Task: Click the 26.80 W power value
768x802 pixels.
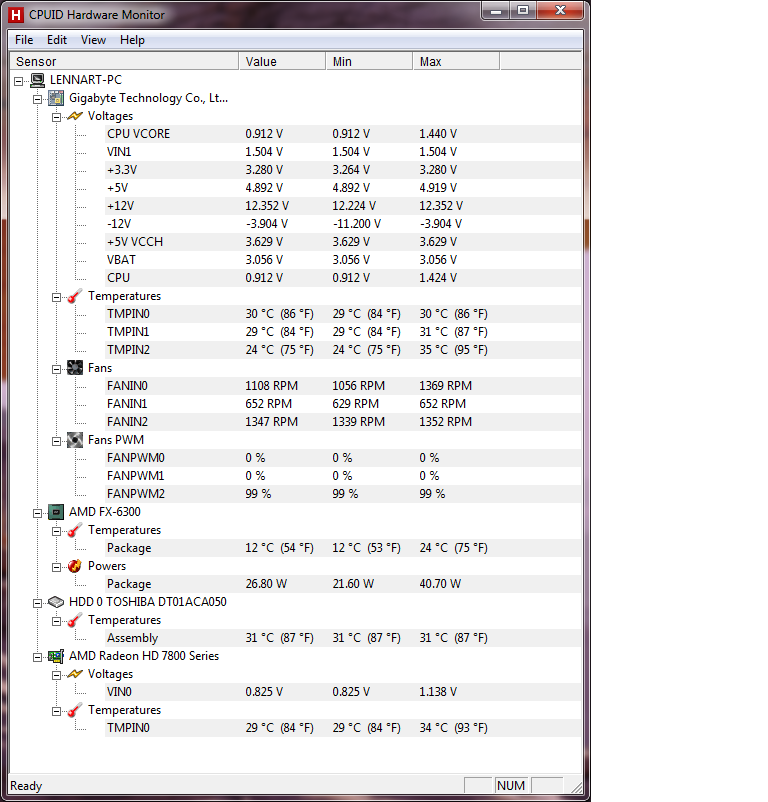Action: point(266,584)
